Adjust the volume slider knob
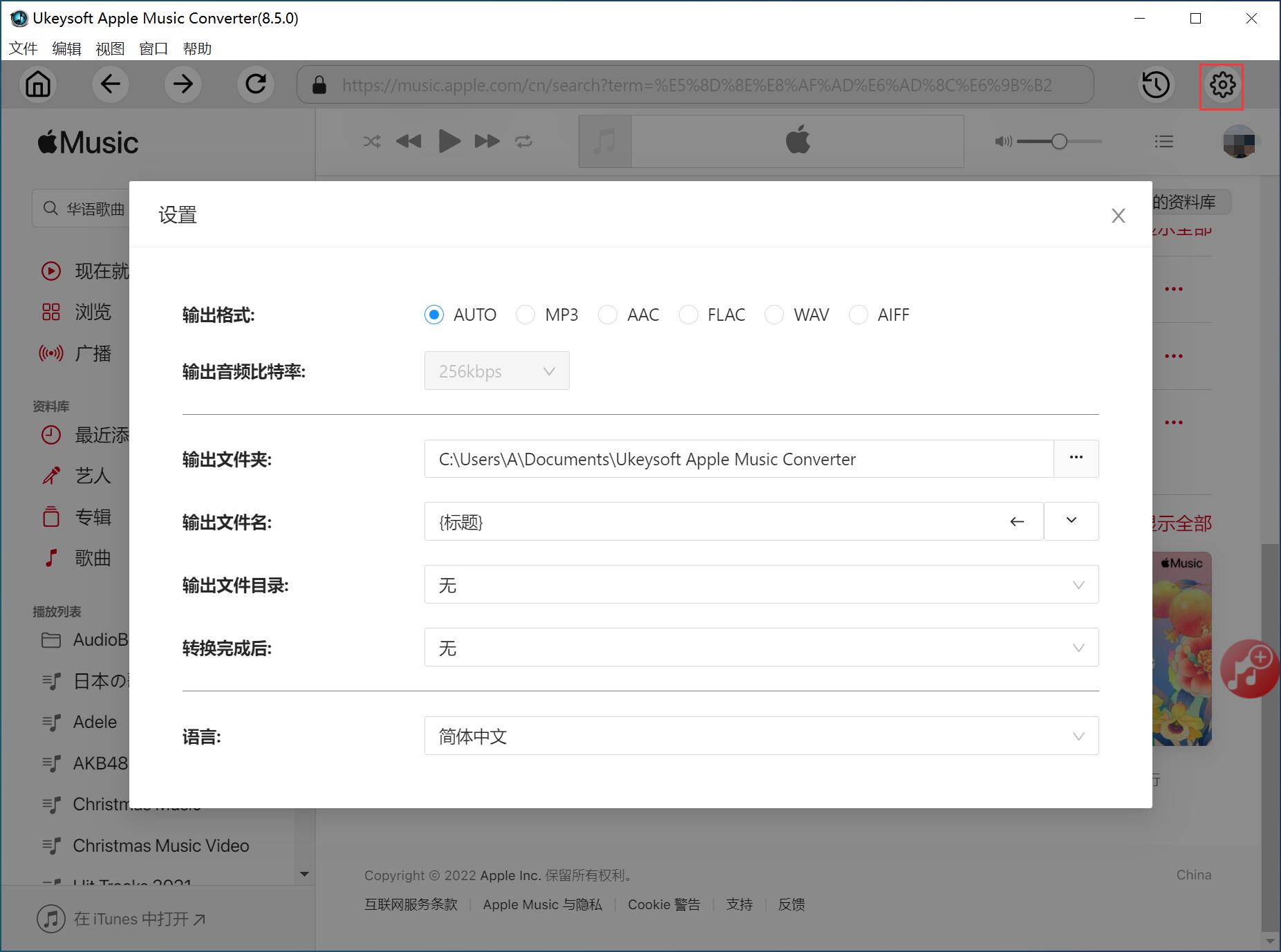The width and height of the screenshot is (1281, 952). (x=1059, y=142)
